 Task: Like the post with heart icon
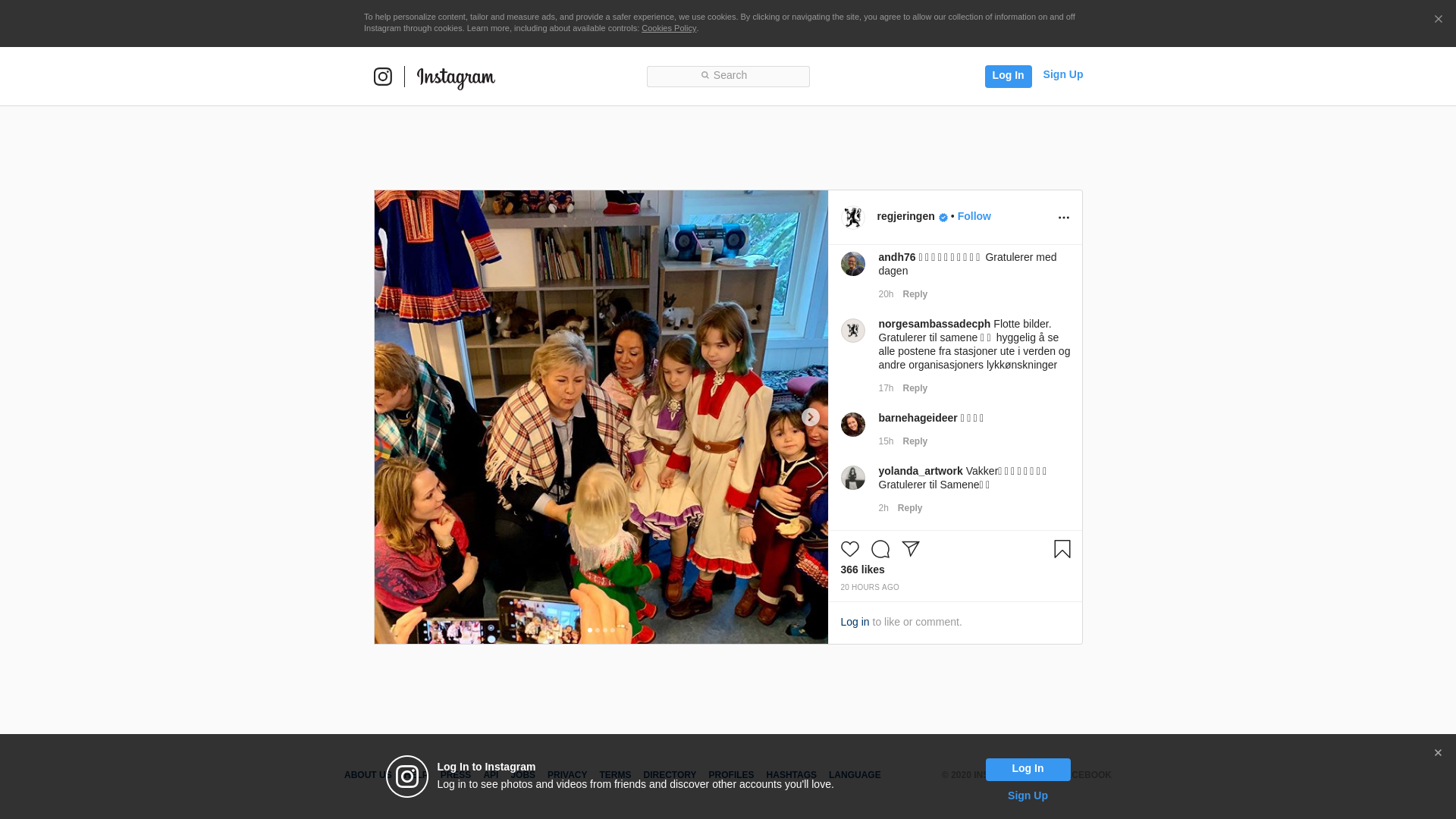click(x=850, y=549)
